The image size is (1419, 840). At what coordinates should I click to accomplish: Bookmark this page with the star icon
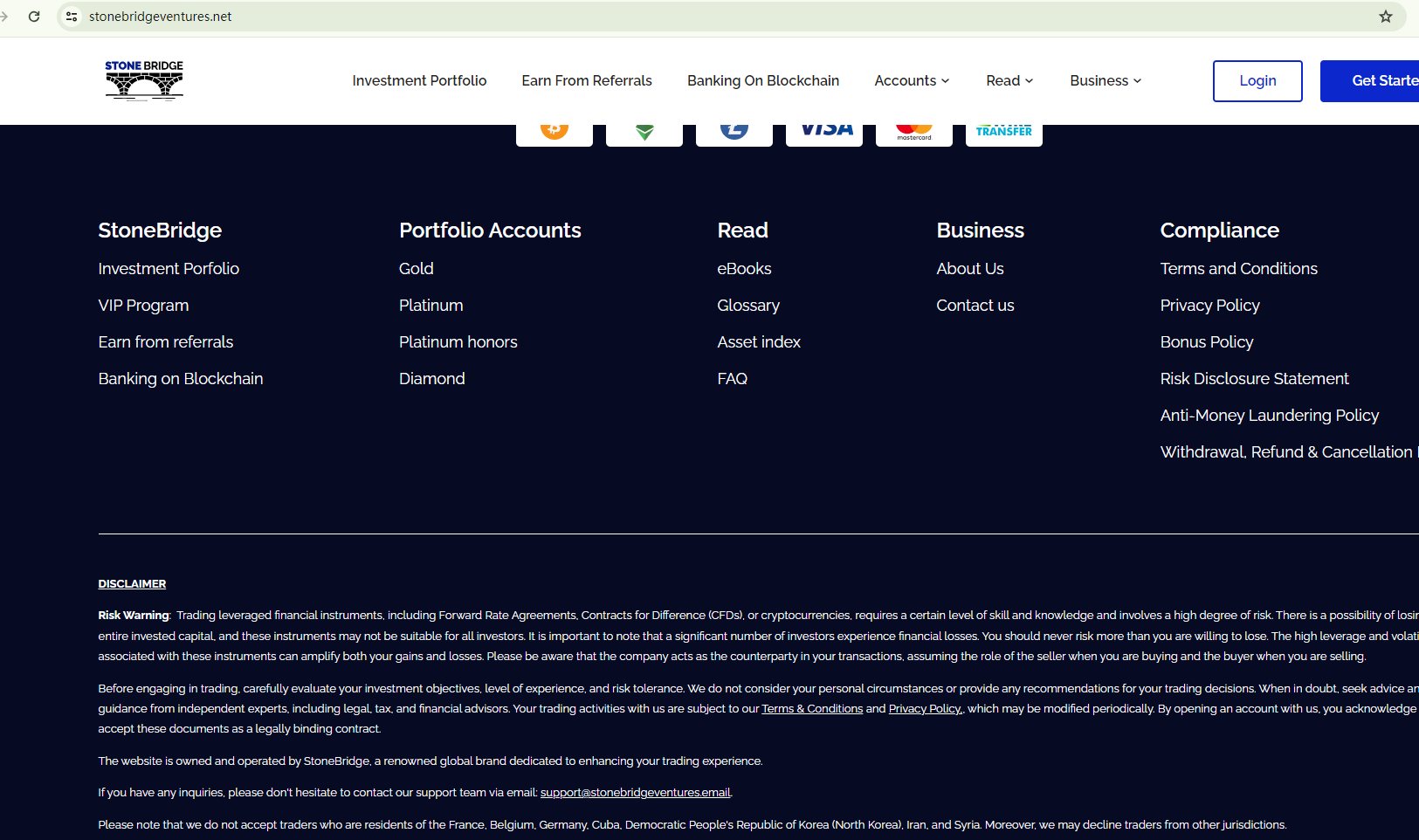click(1385, 17)
